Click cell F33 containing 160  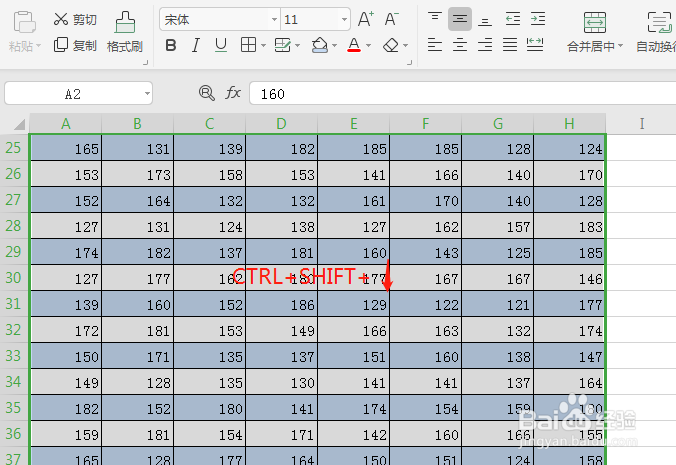click(x=426, y=356)
